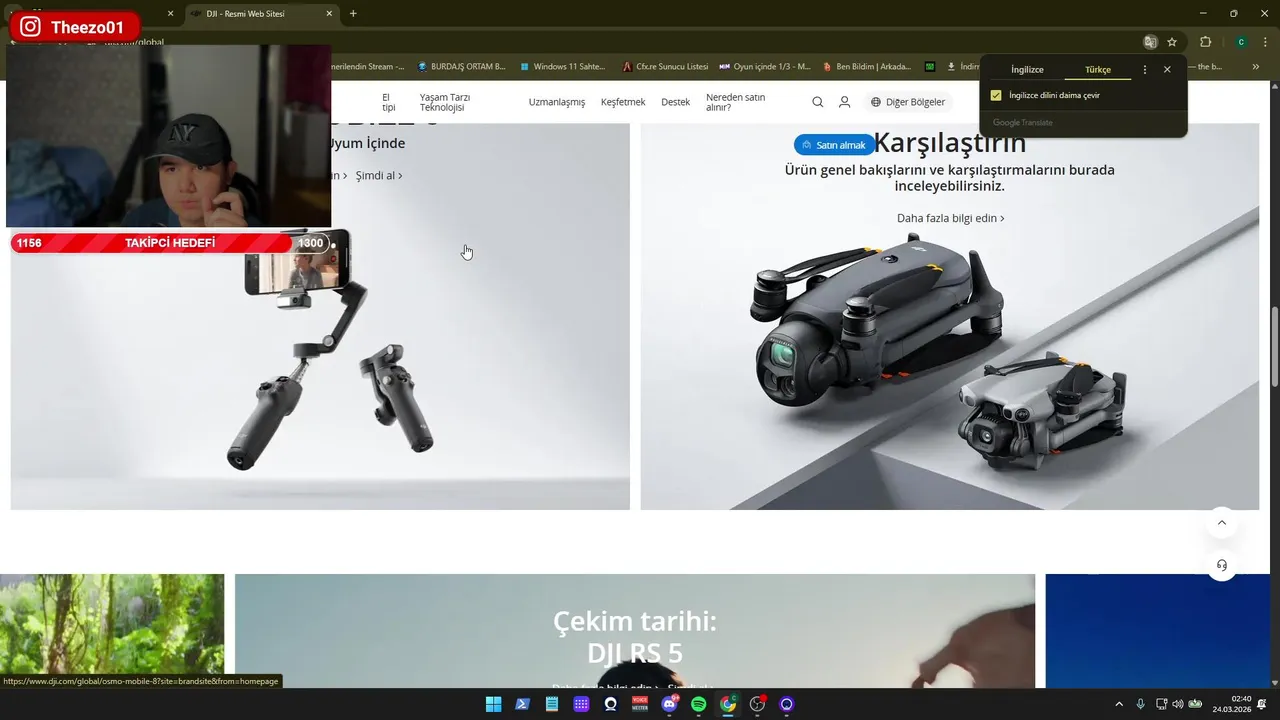Toggle 'İngilizce dilini daima çevir' checkbox
The width and height of the screenshot is (1280, 720).
click(x=996, y=95)
